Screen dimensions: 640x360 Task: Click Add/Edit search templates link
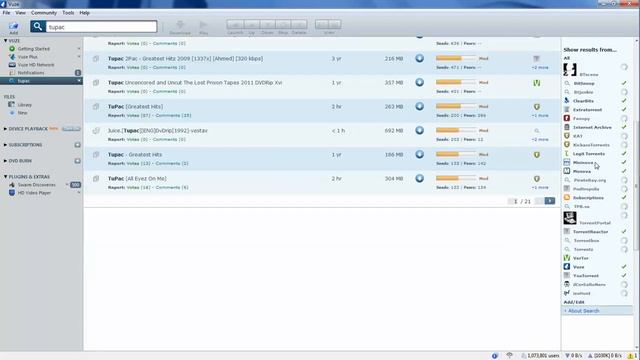[x=574, y=302]
